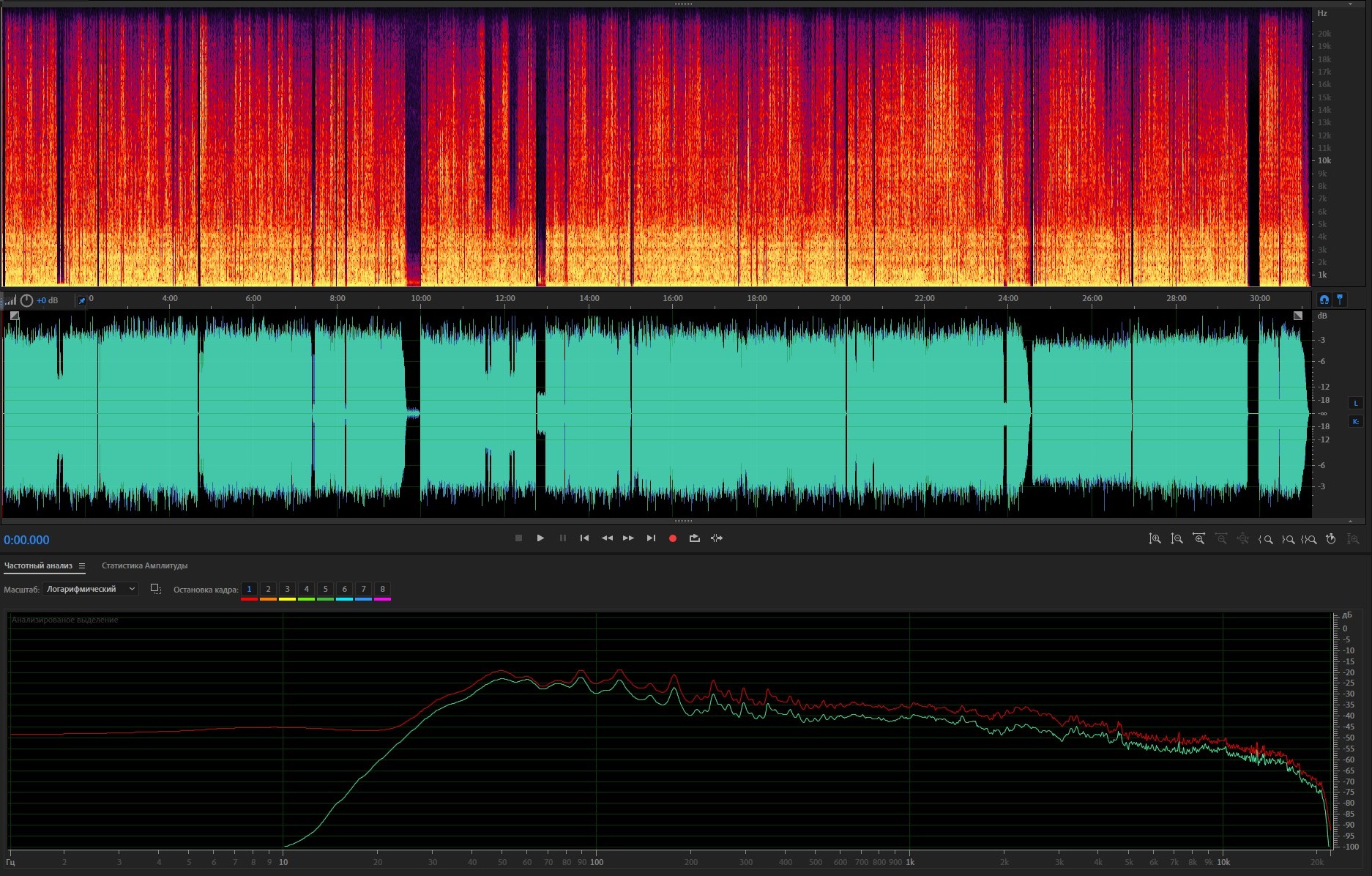Click the Fast Forward button
The height and width of the screenshot is (876, 1372).
pos(628,538)
